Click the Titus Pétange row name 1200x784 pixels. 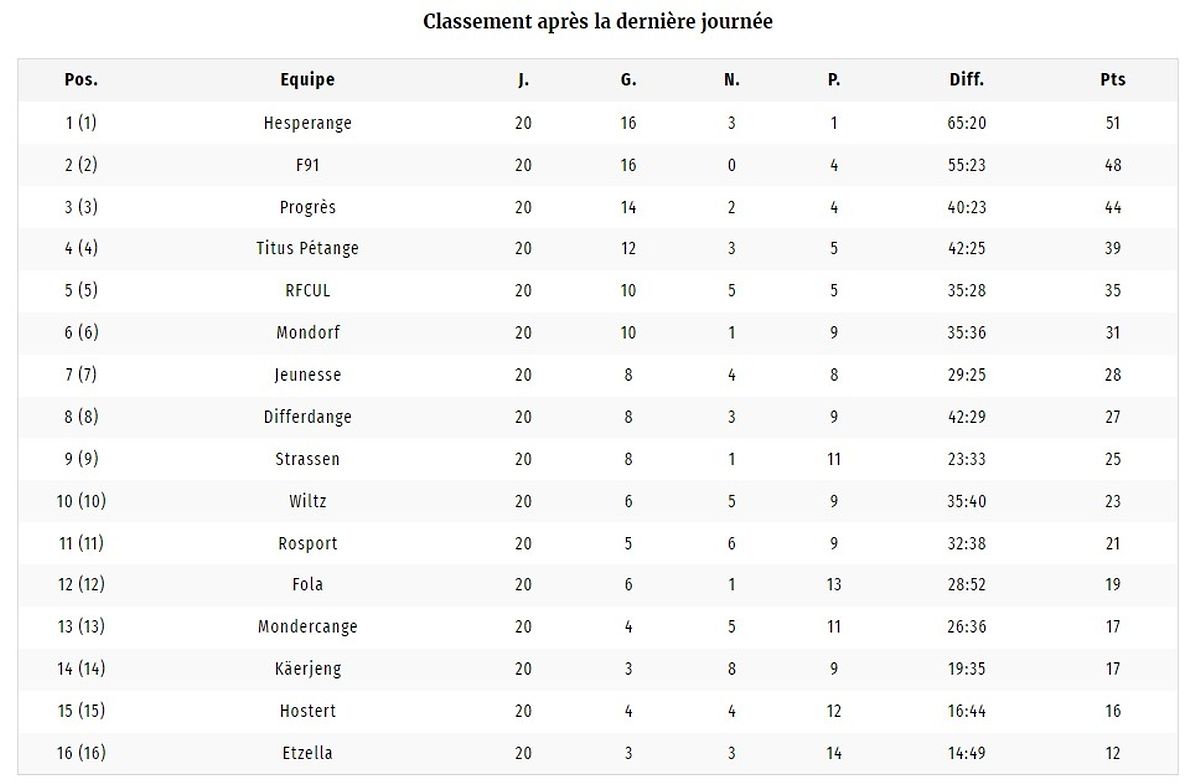[307, 250]
